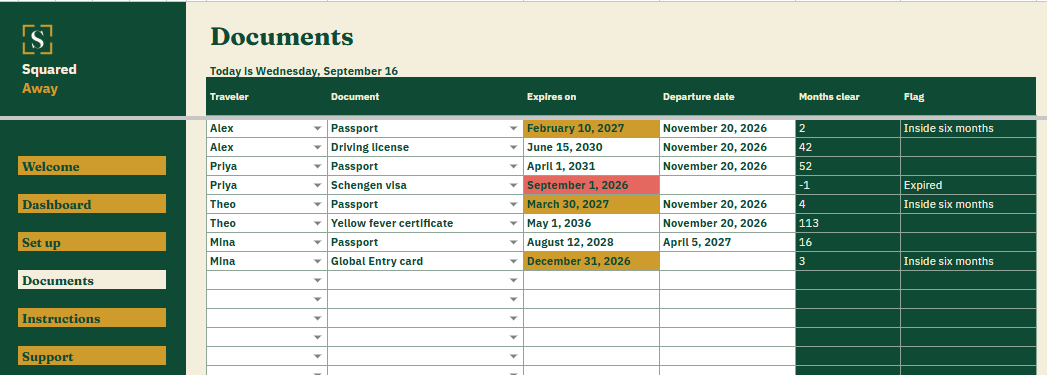Click empty departure date cell for Global Entry card

point(728,262)
